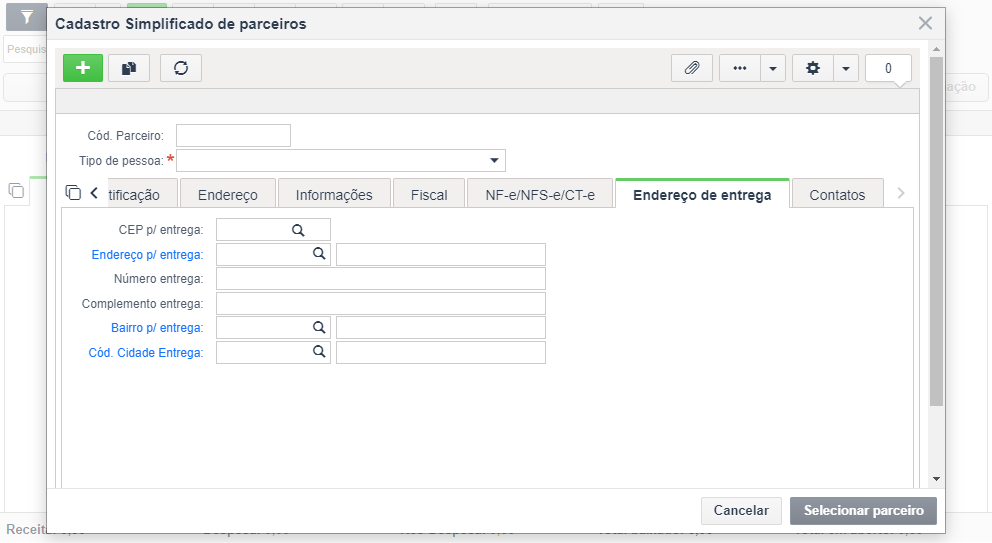Click the Número entrega input field
The height and width of the screenshot is (543, 992).
coord(381,278)
